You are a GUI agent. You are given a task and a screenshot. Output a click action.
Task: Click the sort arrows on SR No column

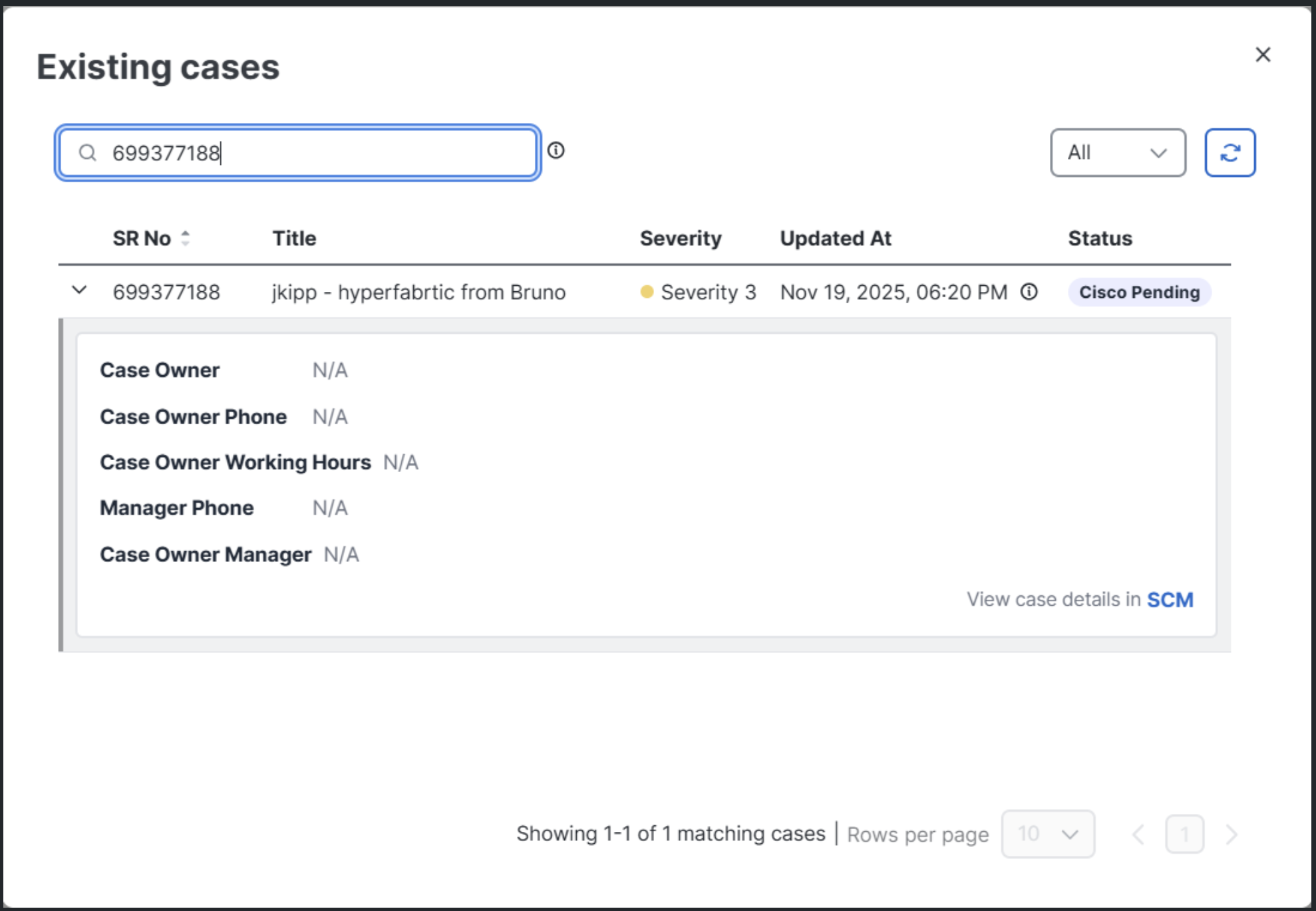coord(185,239)
